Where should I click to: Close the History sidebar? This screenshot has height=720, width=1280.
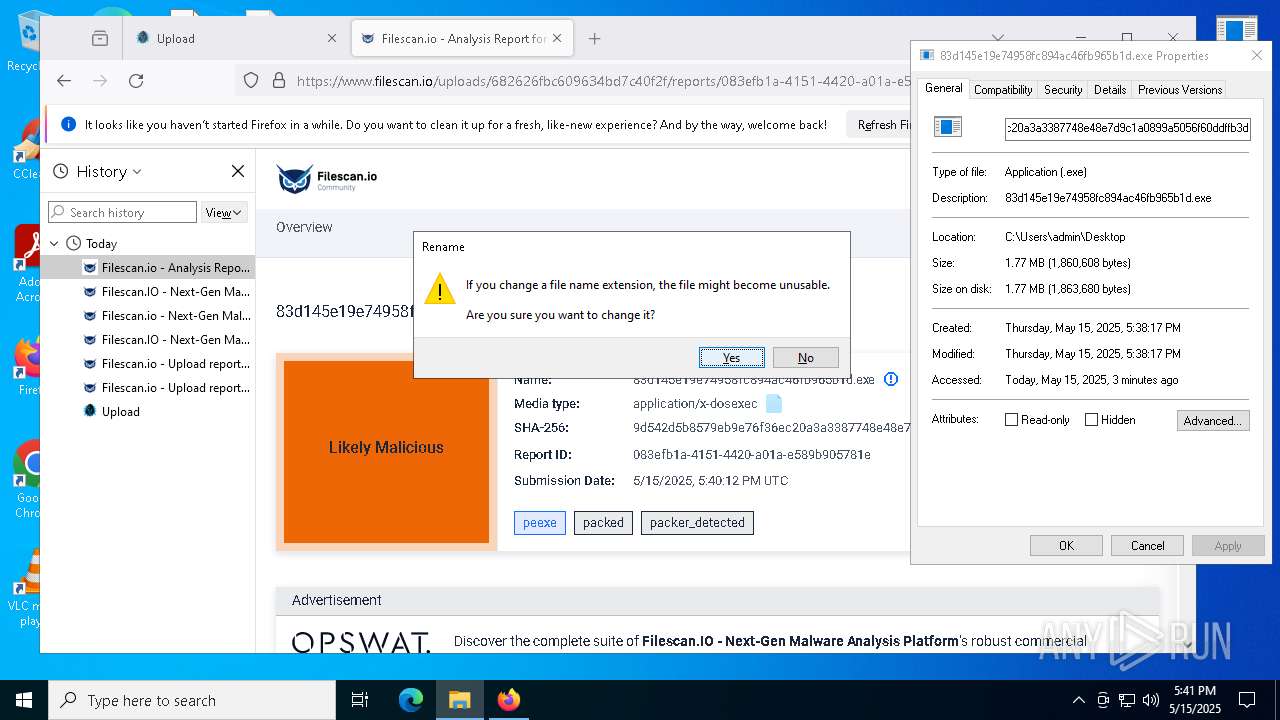click(x=238, y=172)
